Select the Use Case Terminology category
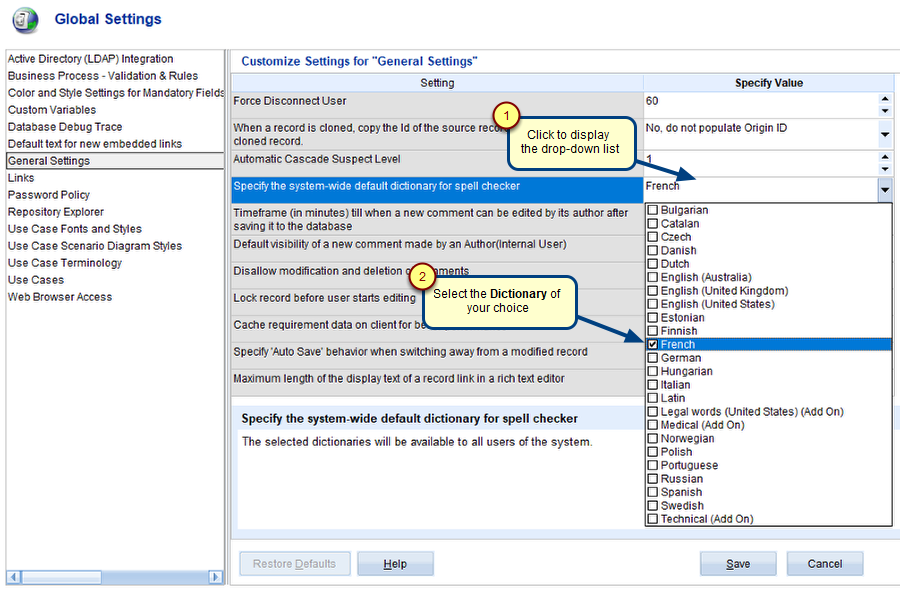 65,263
